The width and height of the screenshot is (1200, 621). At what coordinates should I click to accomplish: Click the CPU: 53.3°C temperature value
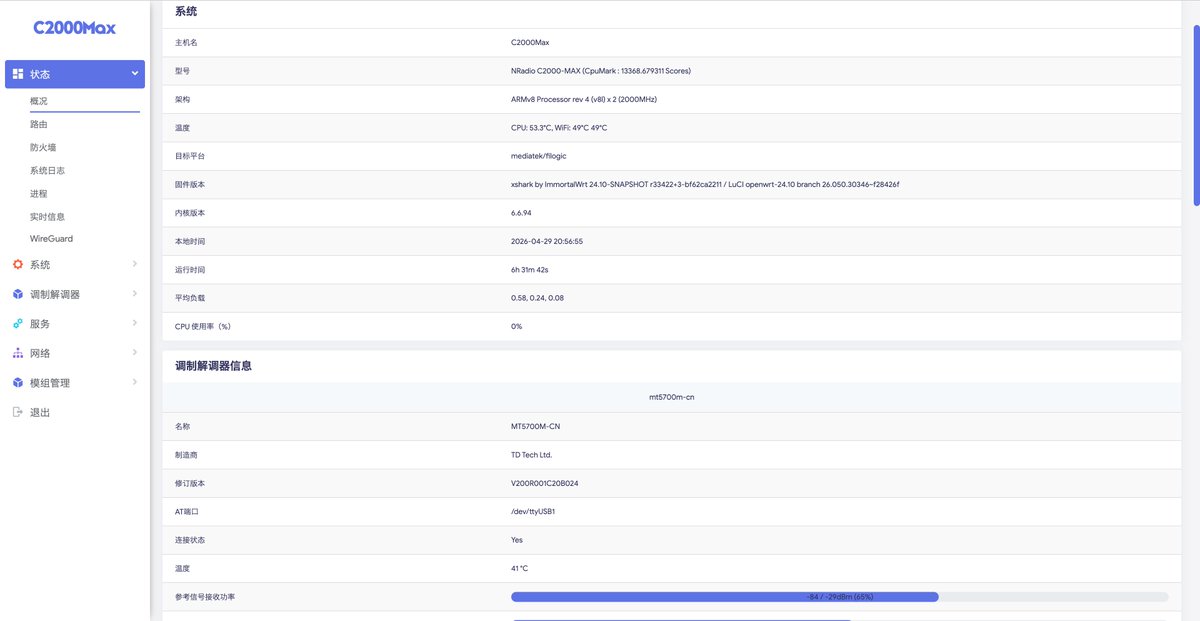click(559, 128)
